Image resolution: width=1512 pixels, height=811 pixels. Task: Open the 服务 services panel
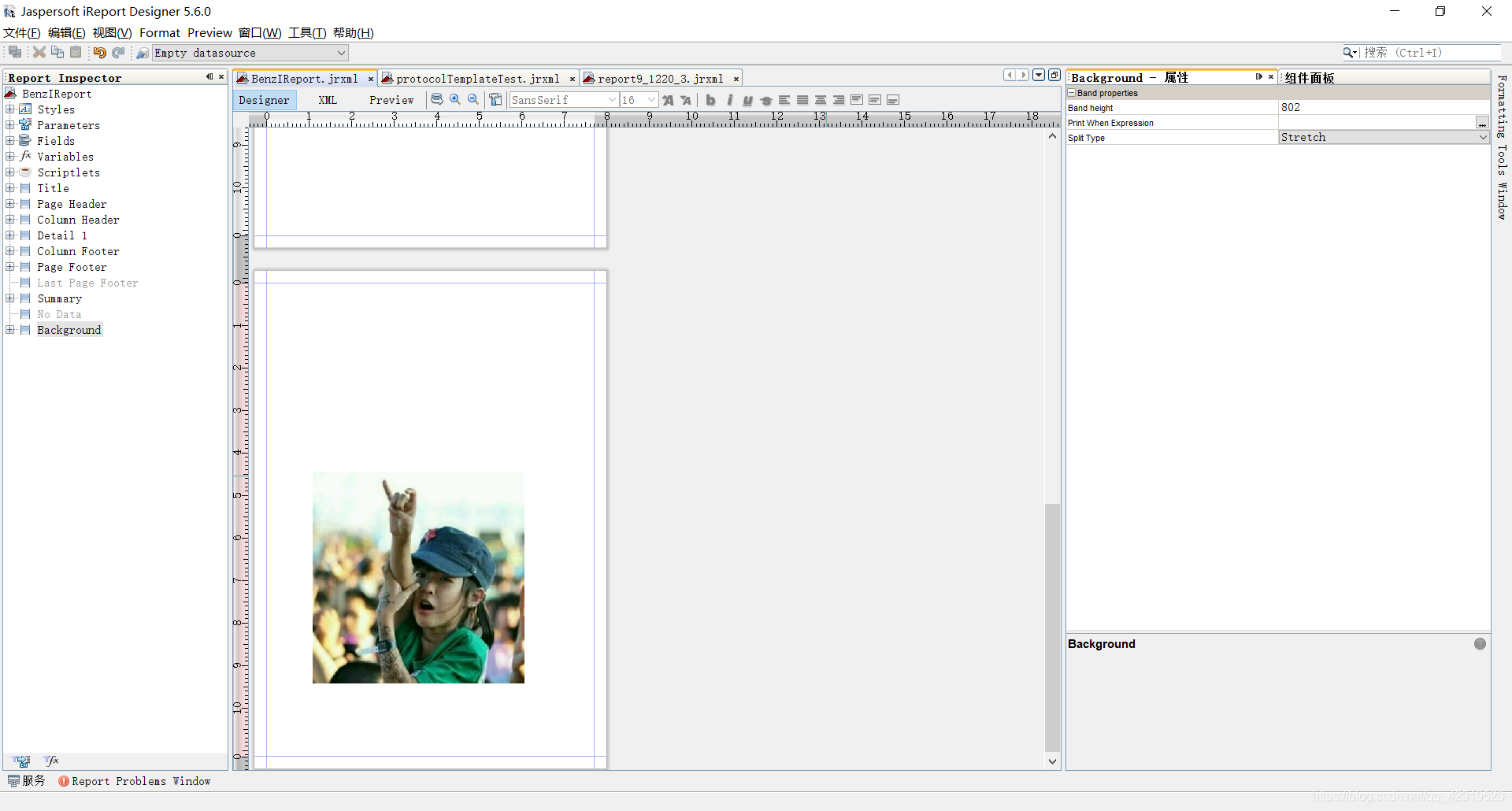pos(27,781)
